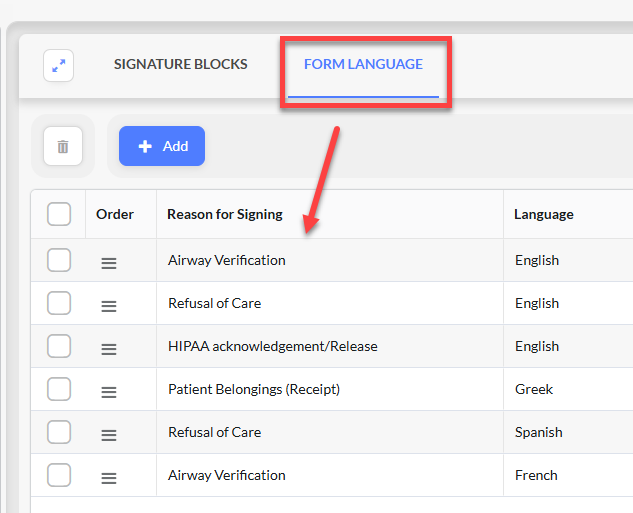Open the Patient Belongings (Receipt) entry
Screen dimensions: 633x513
coord(254,389)
